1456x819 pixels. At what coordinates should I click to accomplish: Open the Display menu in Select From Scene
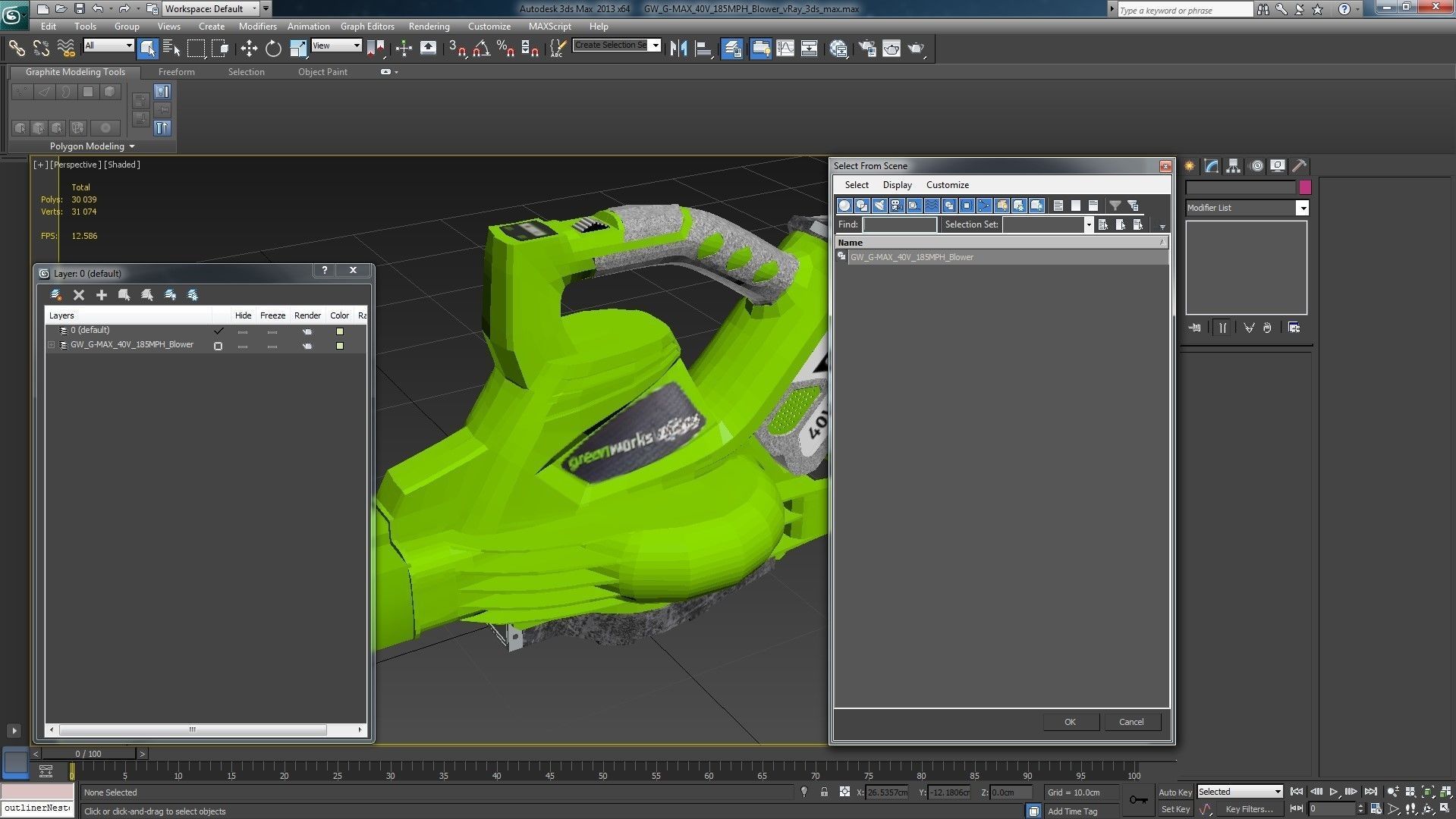coord(897,185)
